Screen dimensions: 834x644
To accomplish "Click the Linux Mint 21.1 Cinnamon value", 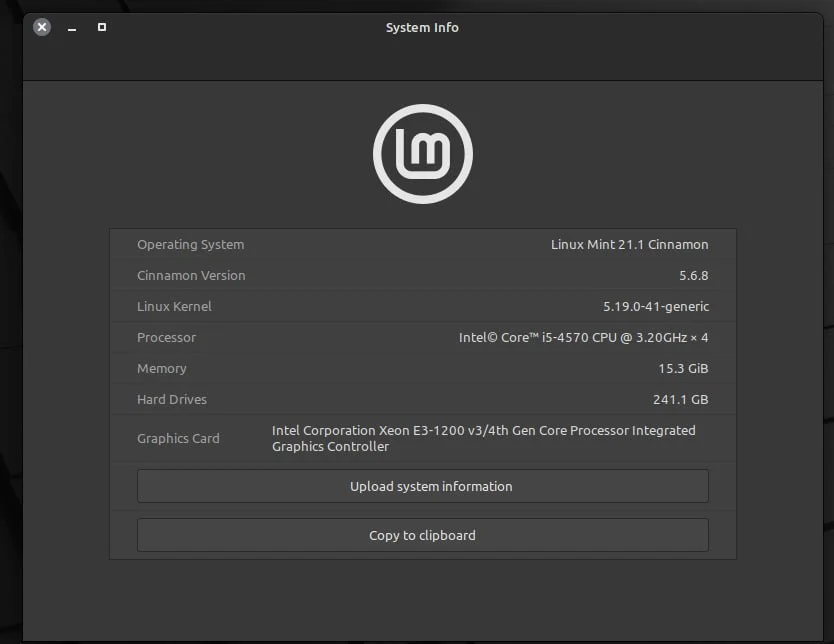I will coord(629,244).
